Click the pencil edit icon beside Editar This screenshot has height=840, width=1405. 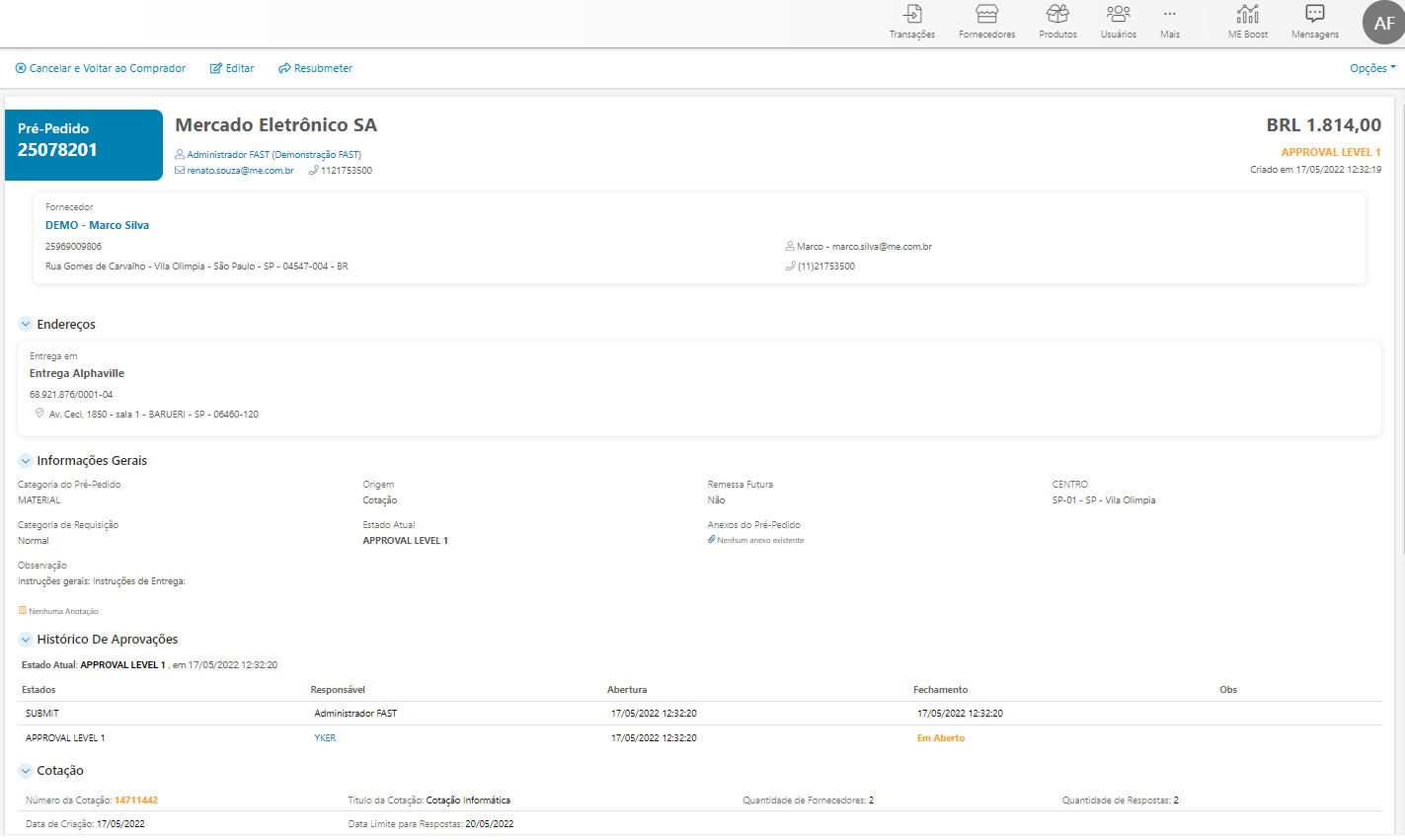216,68
